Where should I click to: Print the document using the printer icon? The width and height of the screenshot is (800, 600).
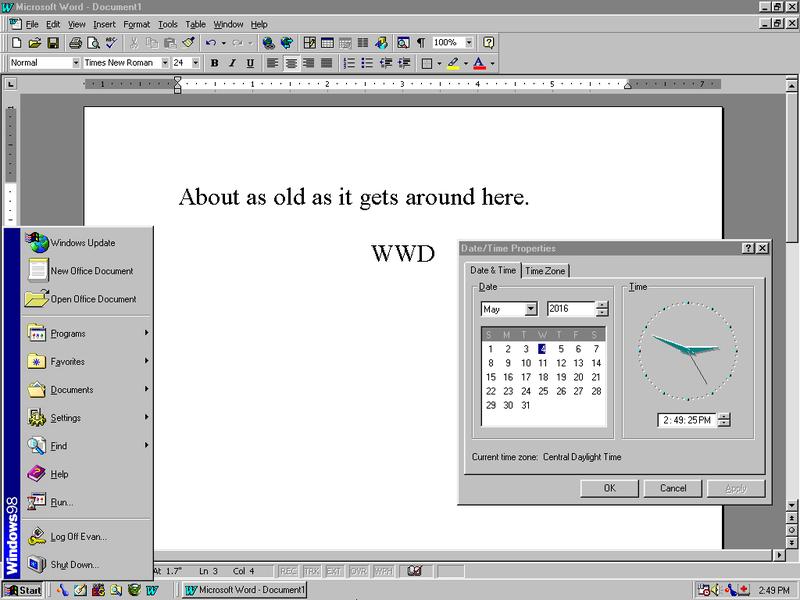click(x=75, y=43)
